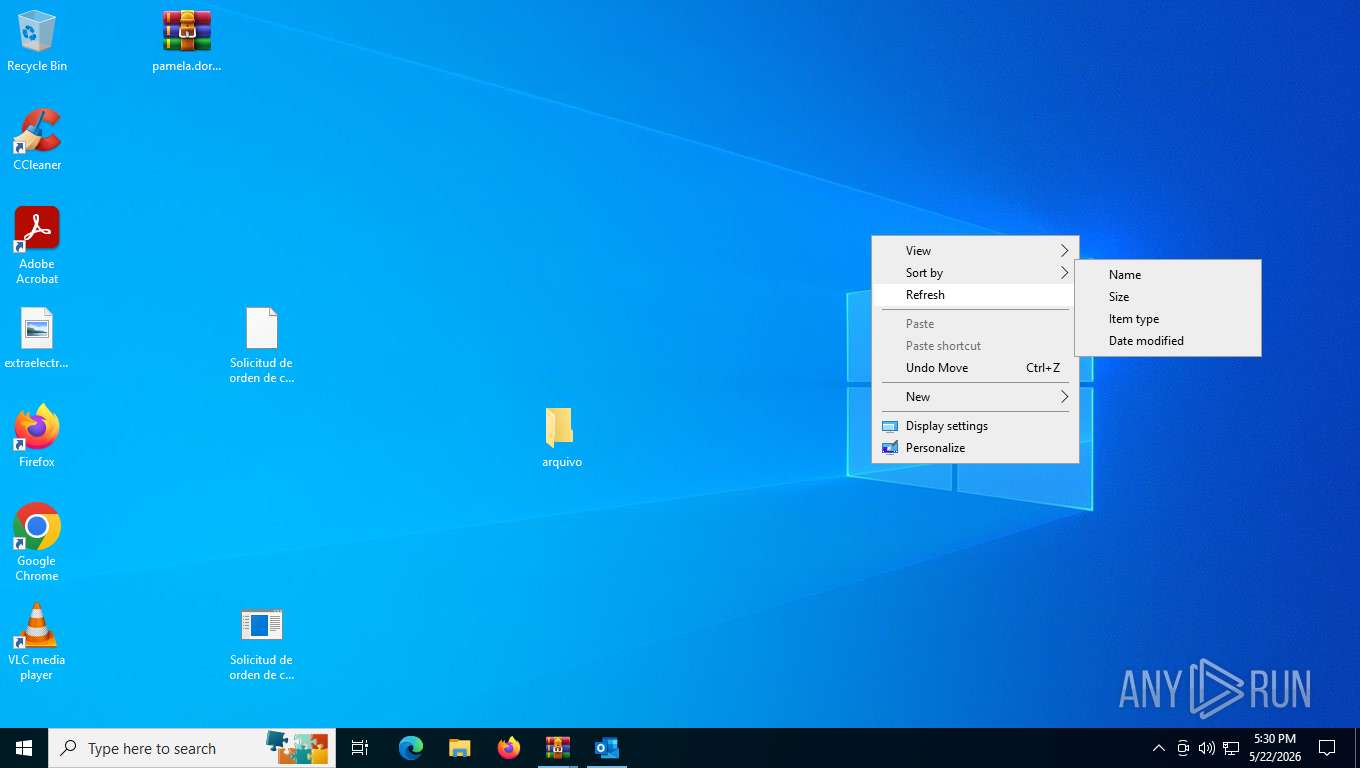Open Display settings from context menu
Viewport: 1360px width, 768px height.
[975, 426]
